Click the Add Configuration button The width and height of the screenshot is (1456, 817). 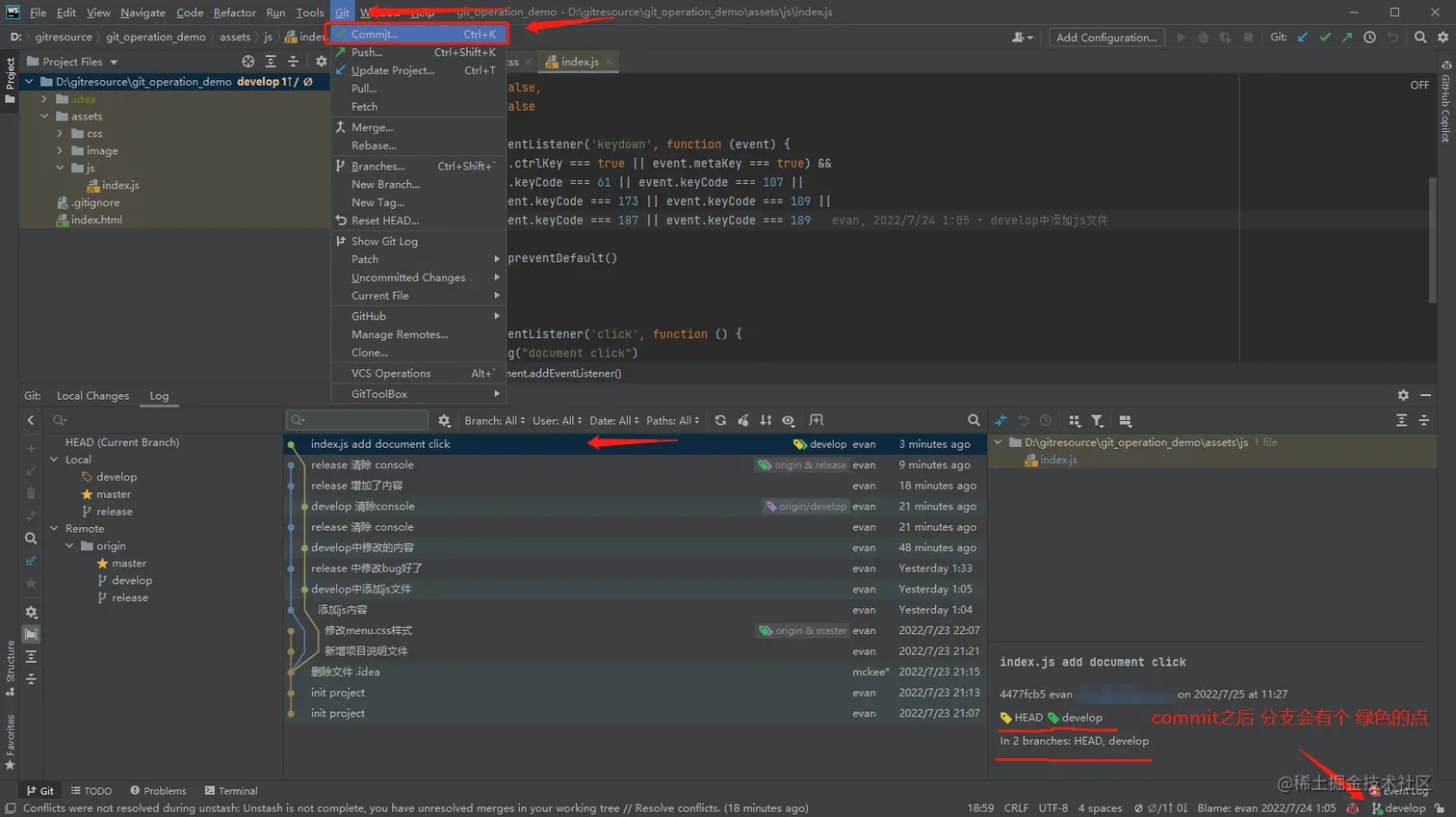(x=1105, y=37)
